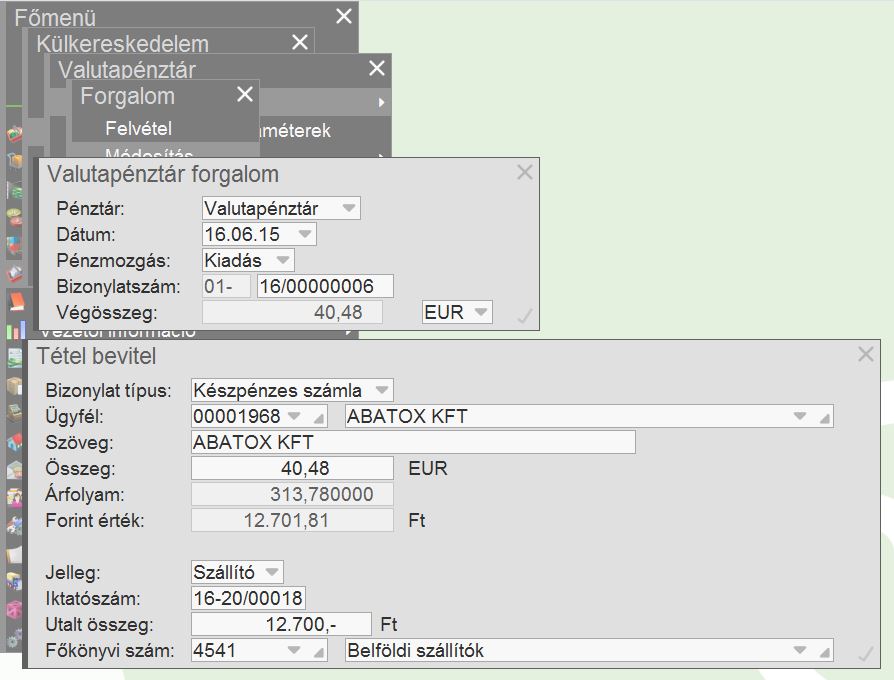Click the Iktatószám field 16-20/00018
Screen dimensions: 894x680
click(x=249, y=598)
